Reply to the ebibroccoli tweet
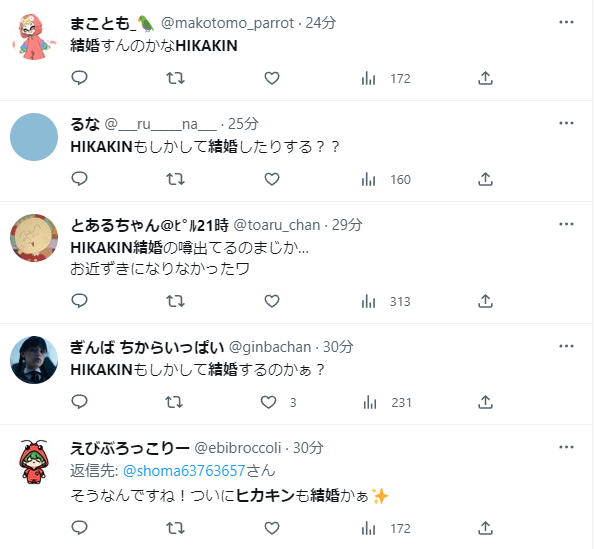594x549 pixels. tap(80, 528)
